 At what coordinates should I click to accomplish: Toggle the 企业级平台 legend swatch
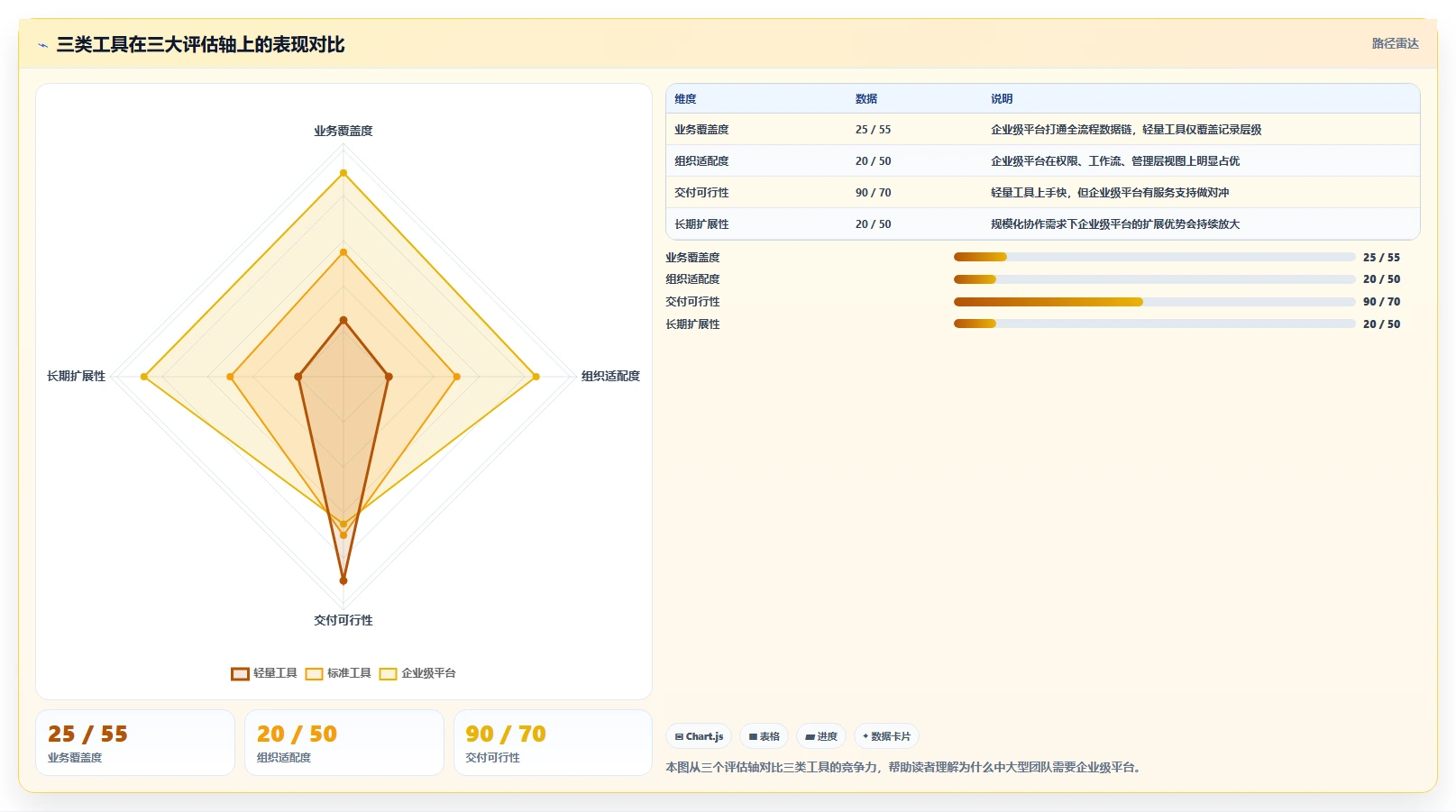click(388, 674)
